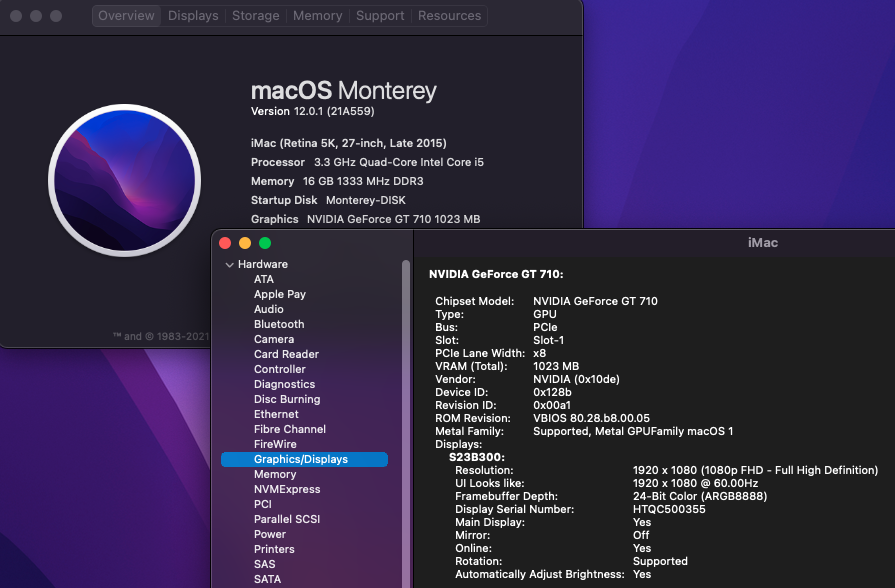Close the System Information window
This screenshot has height=588, width=895.
(225, 243)
